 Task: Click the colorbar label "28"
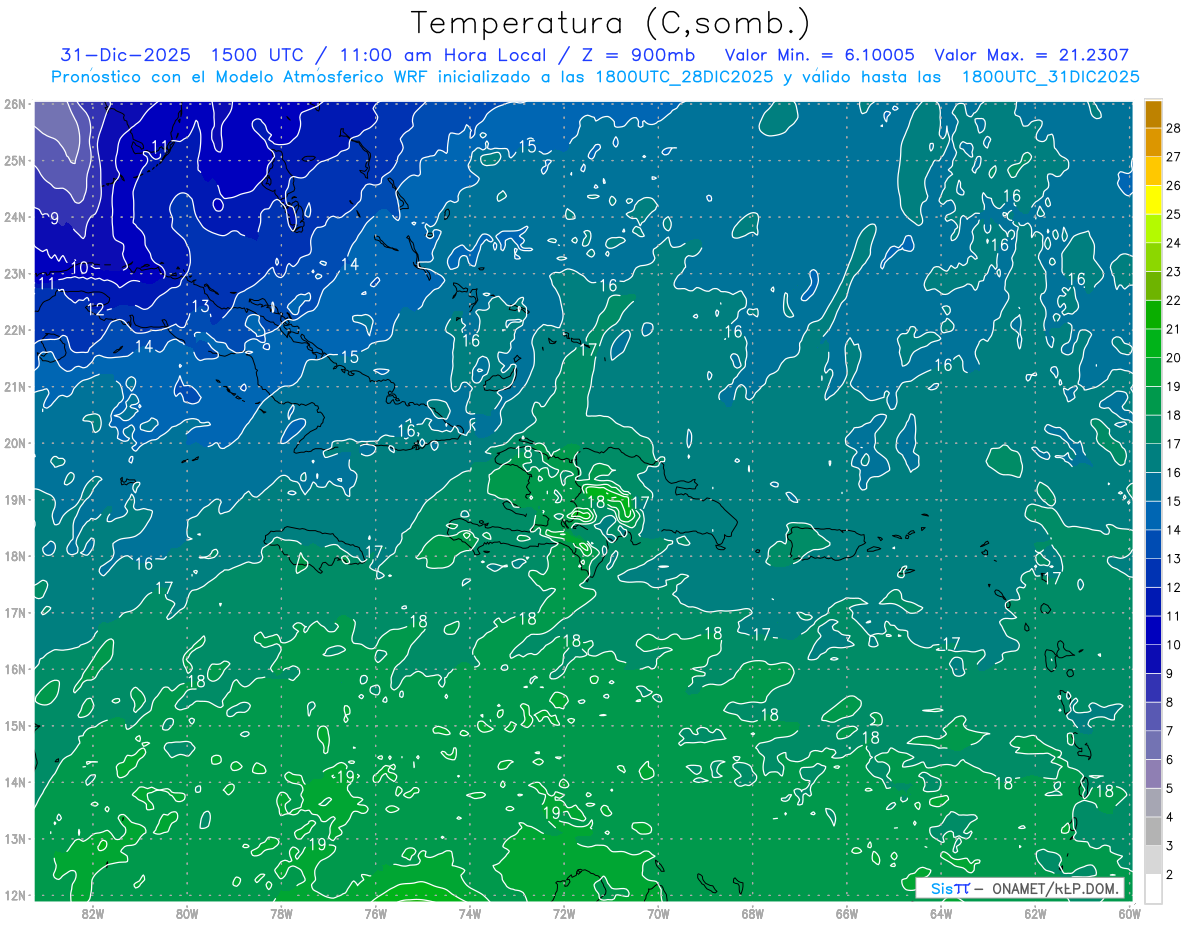(x=1173, y=128)
